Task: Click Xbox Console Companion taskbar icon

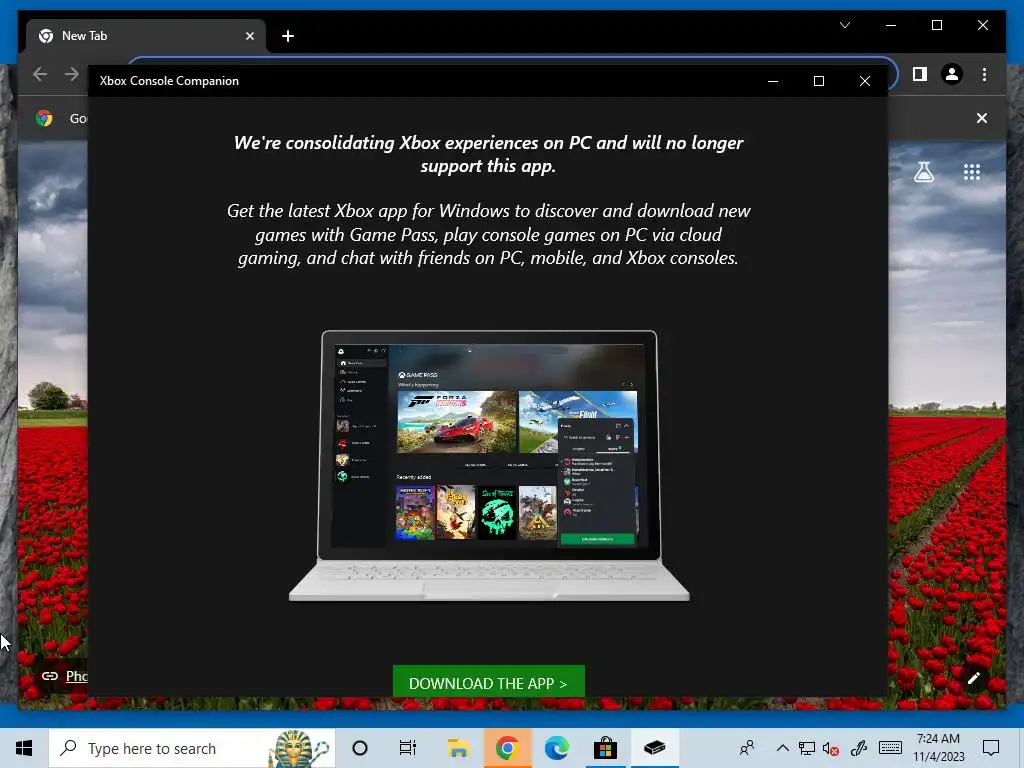Action: coord(654,748)
